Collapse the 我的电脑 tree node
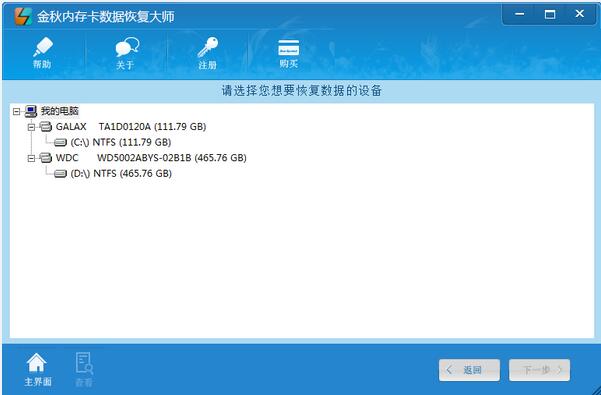This screenshot has height=395, width=601. pyautogui.click(x=16, y=111)
